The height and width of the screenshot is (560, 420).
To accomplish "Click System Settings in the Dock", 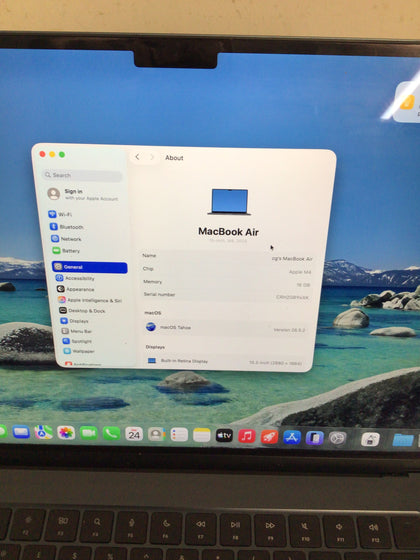I will (x=337, y=438).
